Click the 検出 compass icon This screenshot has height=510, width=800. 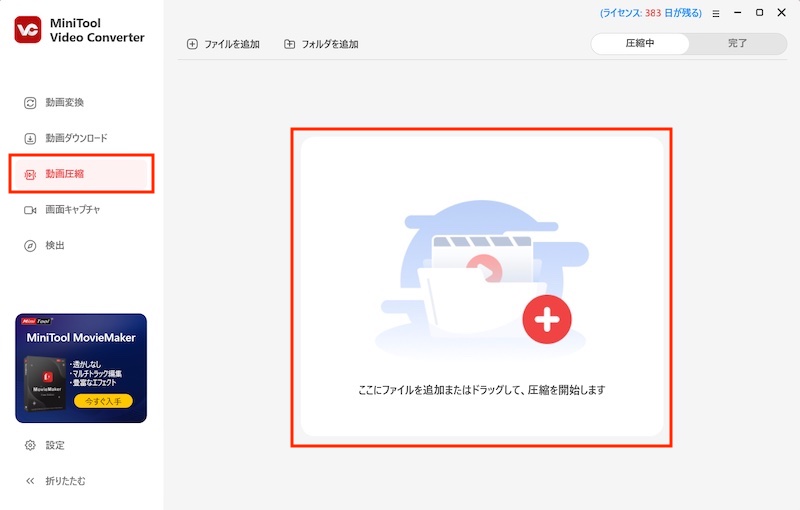[30, 245]
